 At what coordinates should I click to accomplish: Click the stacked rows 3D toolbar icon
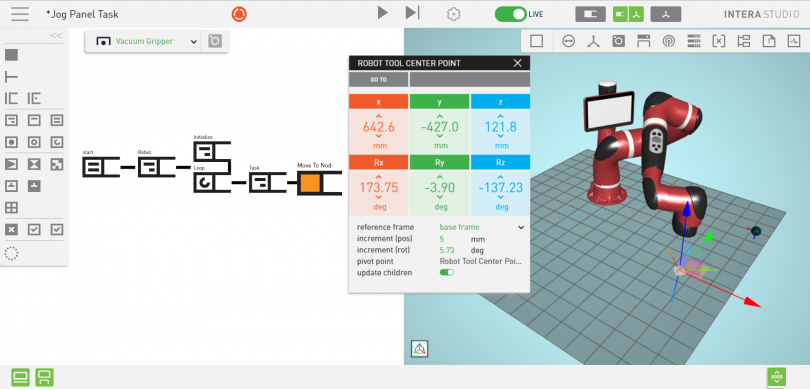694,41
